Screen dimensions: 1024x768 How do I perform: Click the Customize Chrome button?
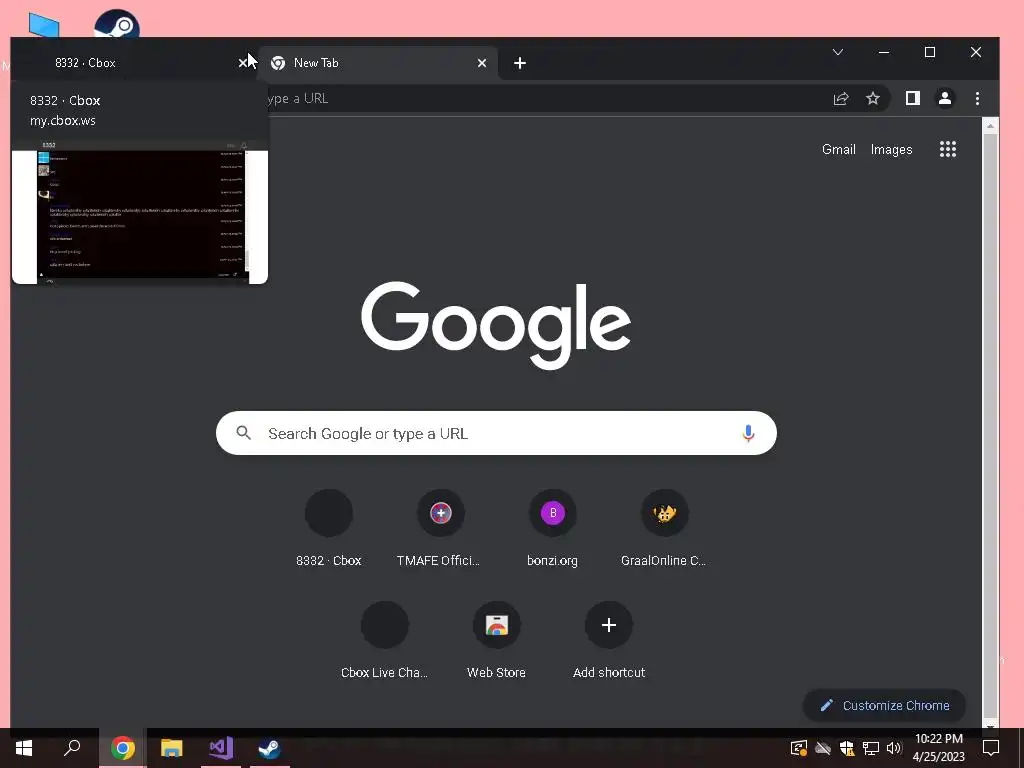click(x=884, y=705)
